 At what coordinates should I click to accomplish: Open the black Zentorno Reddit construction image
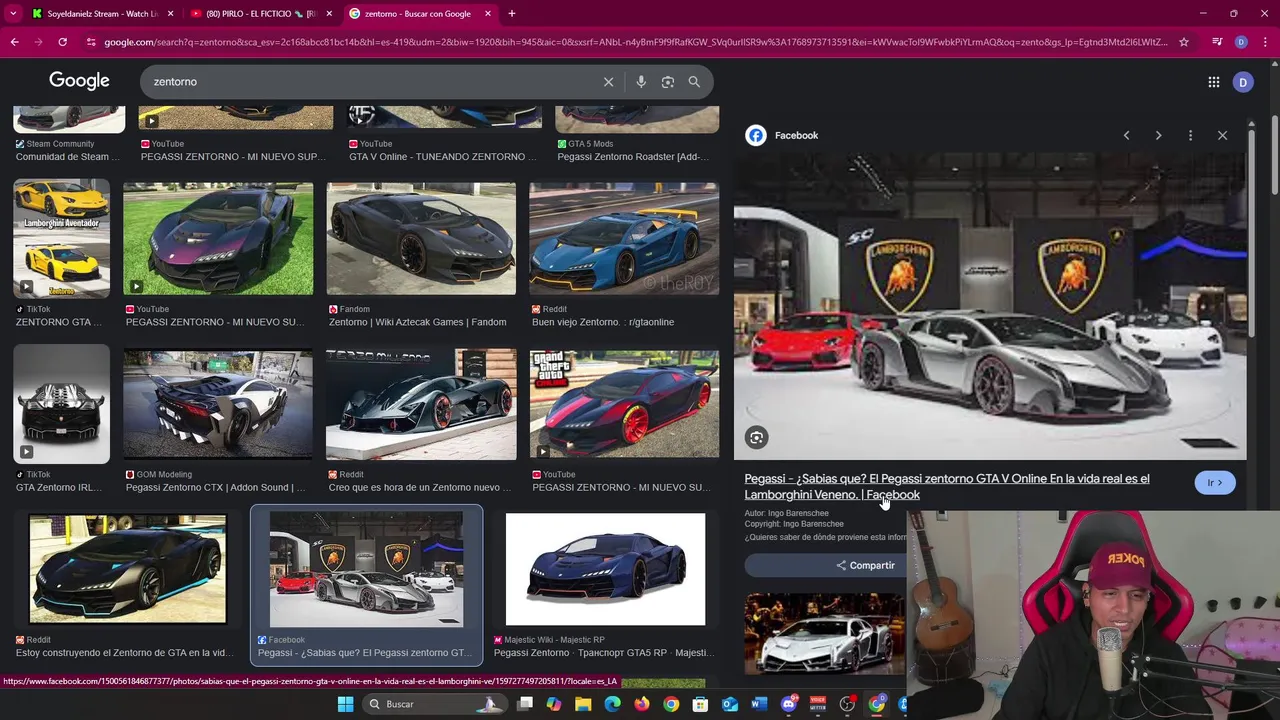[128, 569]
